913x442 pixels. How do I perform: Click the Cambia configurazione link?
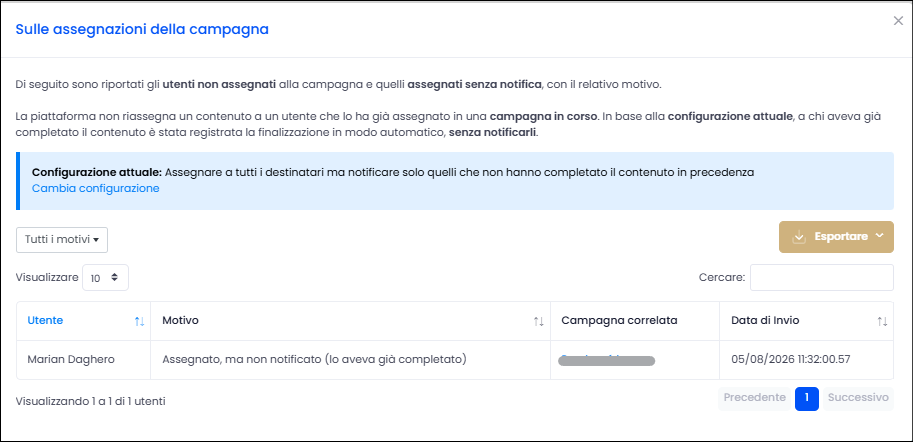click(x=95, y=188)
